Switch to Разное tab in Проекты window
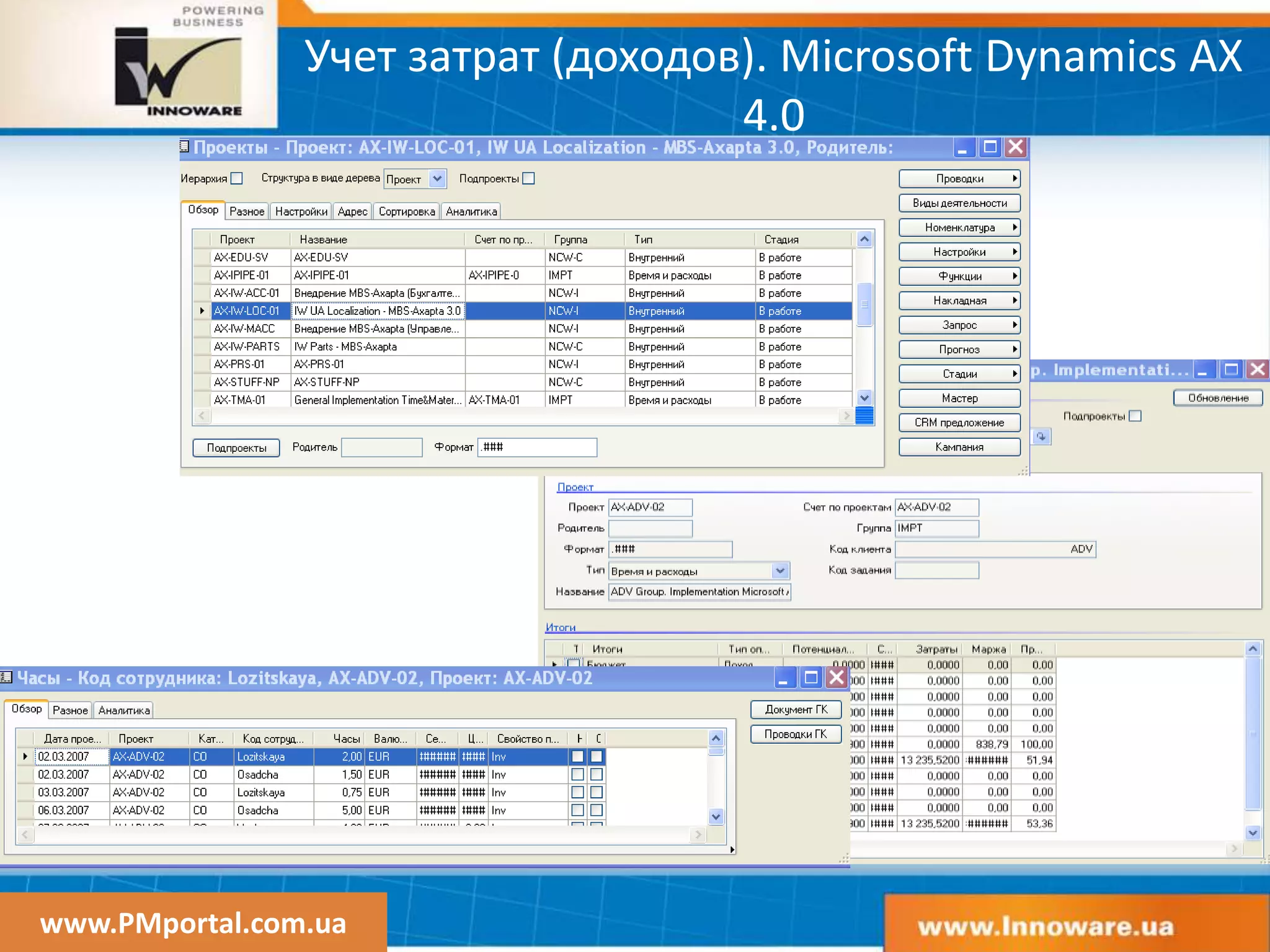Image resolution: width=1270 pixels, height=952 pixels. pyautogui.click(x=247, y=211)
